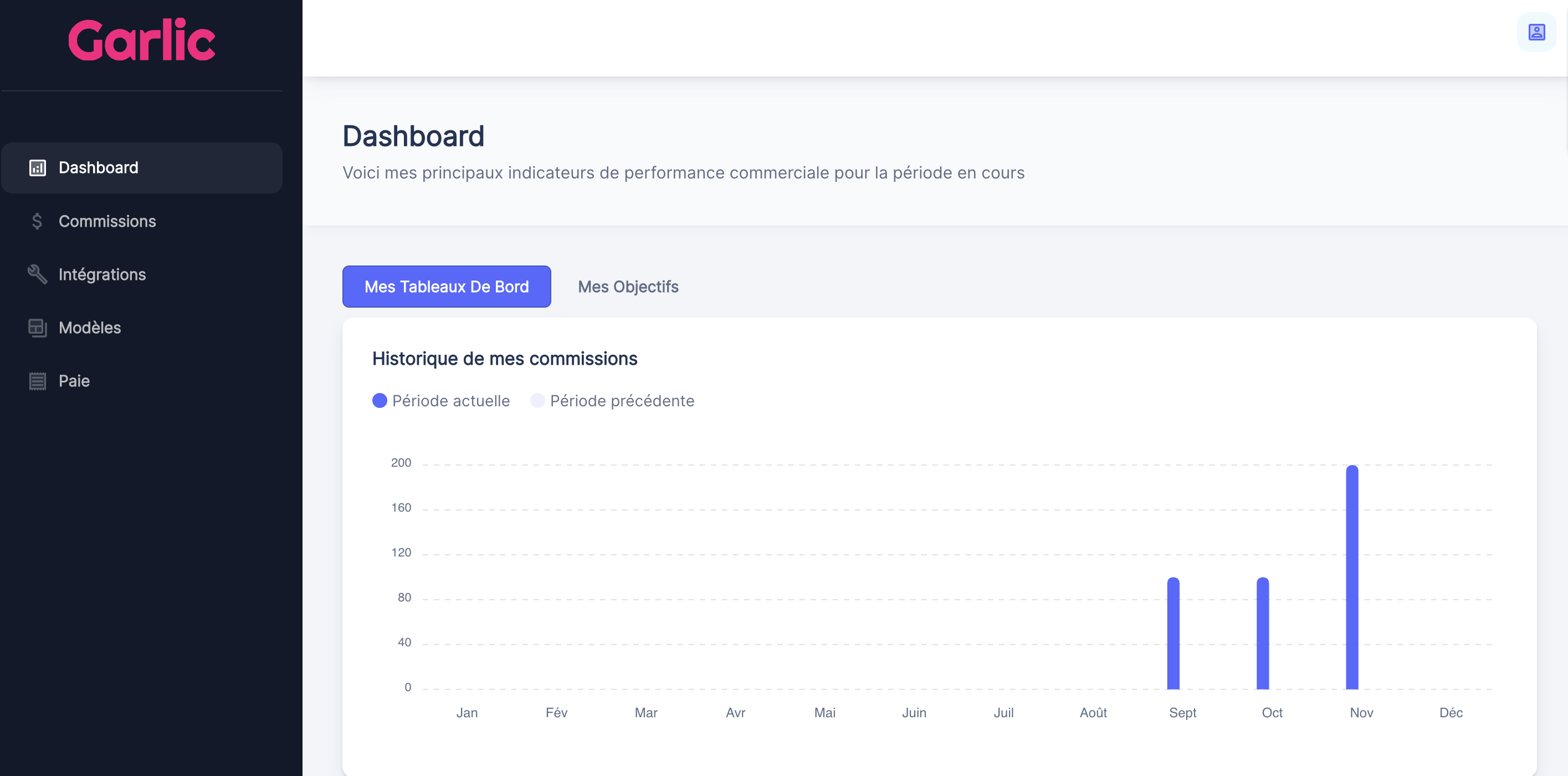
Task: Click the Oct commission bar
Action: point(1263,634)
